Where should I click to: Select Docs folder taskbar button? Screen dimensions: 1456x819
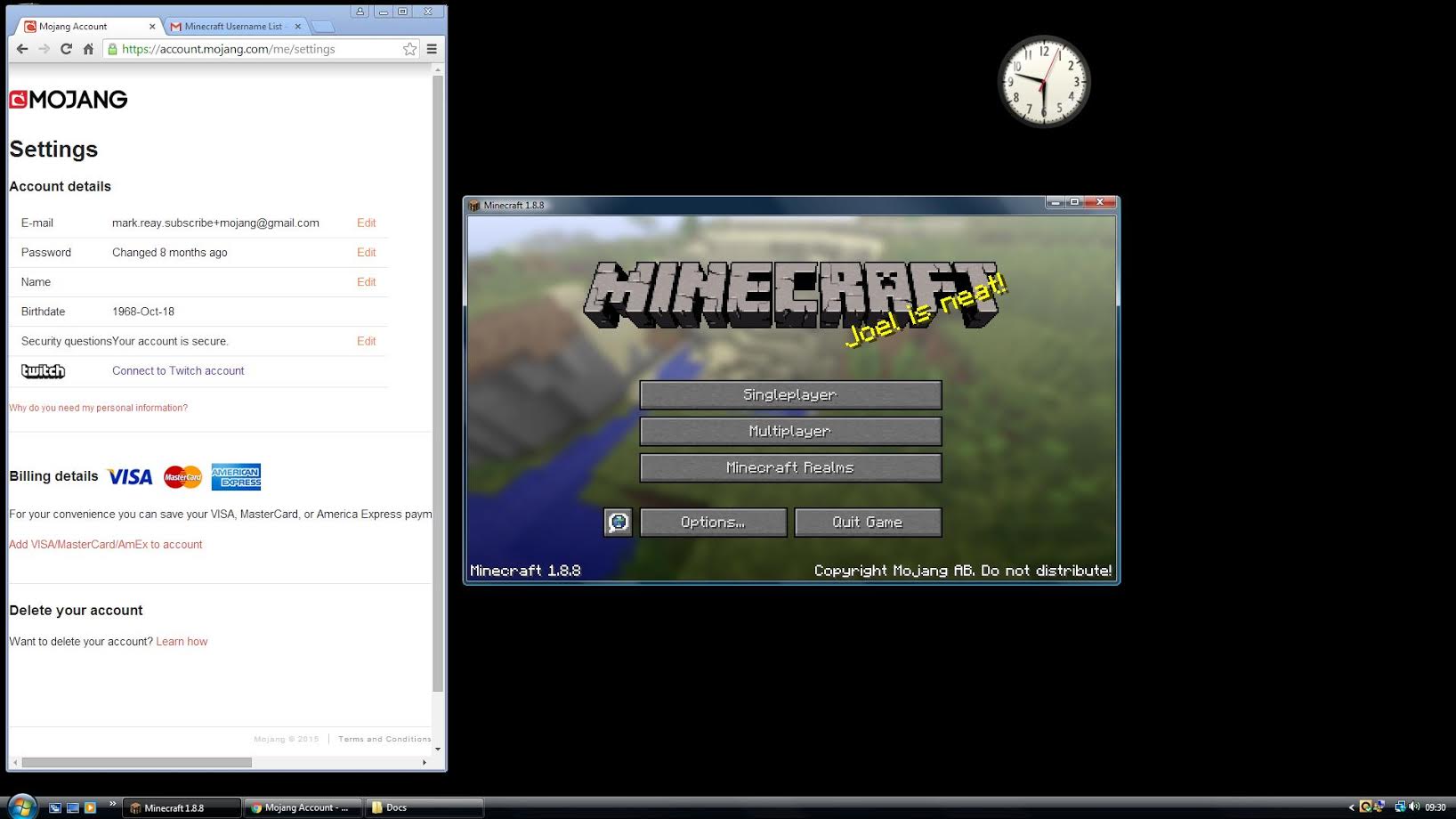pos(424,807)
